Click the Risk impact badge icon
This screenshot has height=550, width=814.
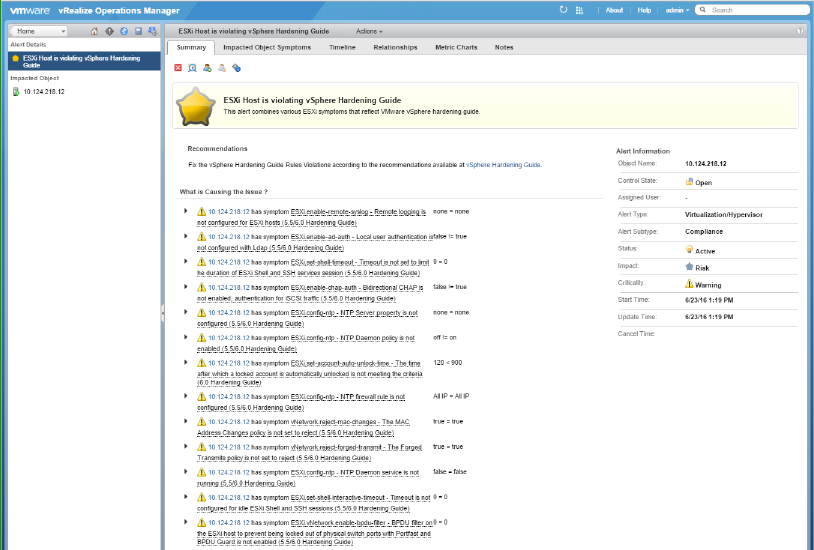tap(689, 266)
